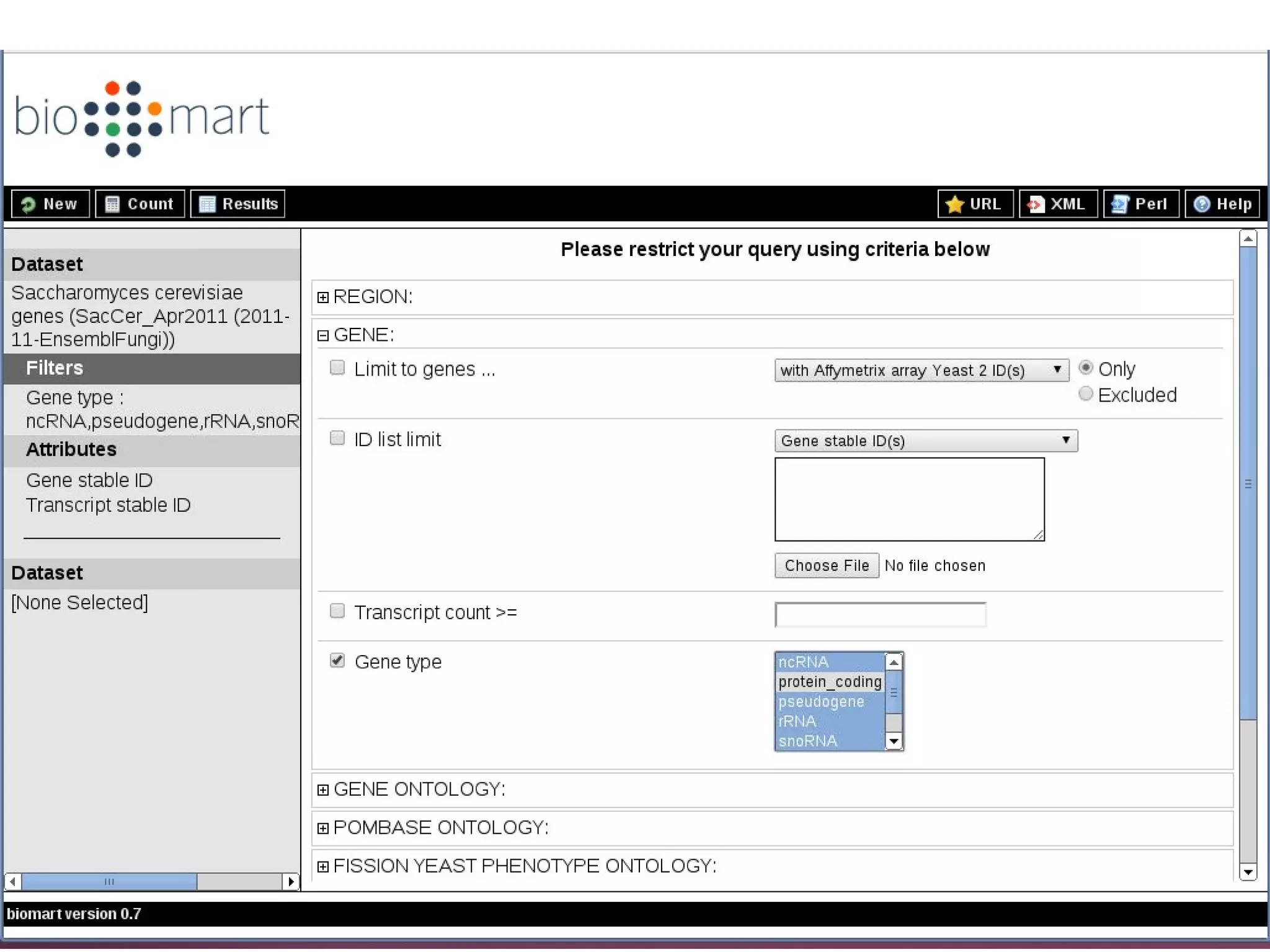Open the Help question-mark icon
Screen dimensions: 1270x952
(1202, 204)
